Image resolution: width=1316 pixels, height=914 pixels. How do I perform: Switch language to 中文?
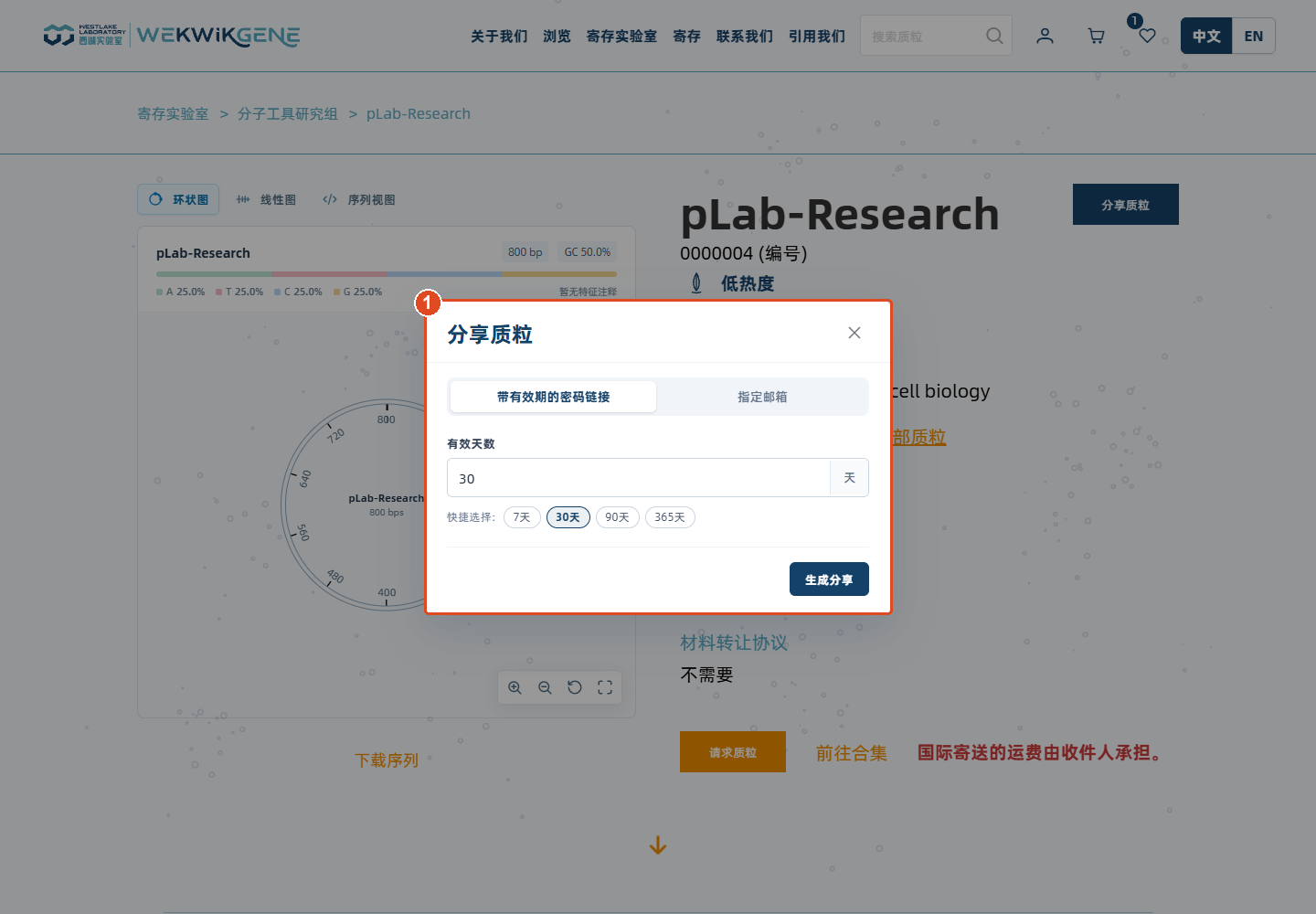(1206, 36)
